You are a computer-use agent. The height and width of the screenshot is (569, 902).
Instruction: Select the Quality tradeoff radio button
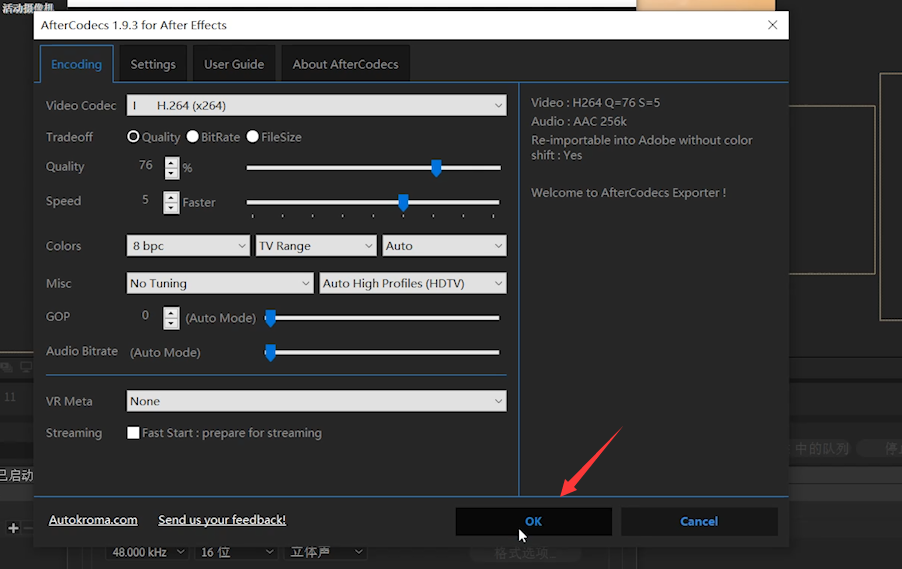pyautogui.click(x=133, y=136)
